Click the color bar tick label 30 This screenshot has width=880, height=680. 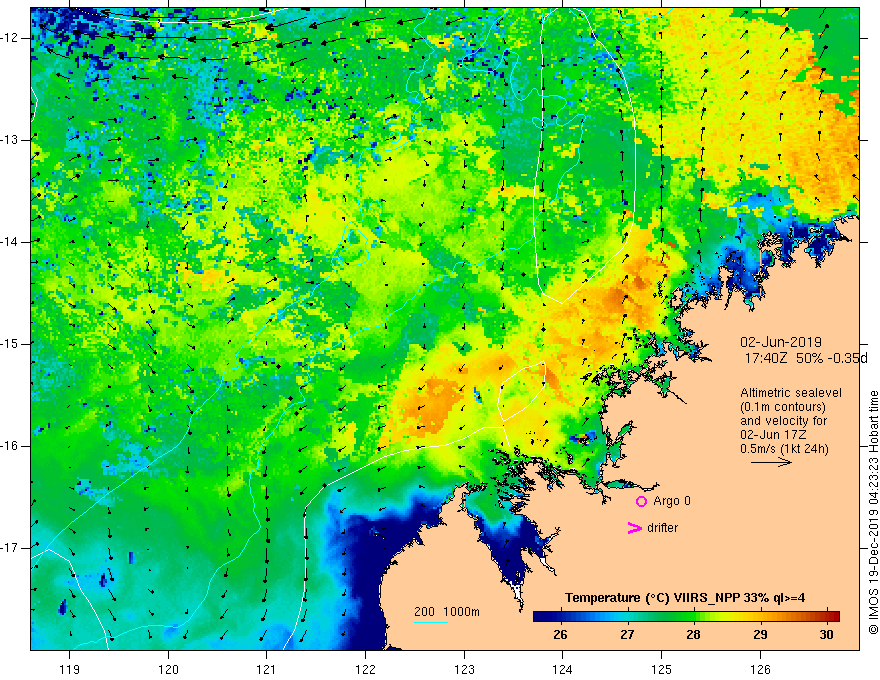pos(826,635)
